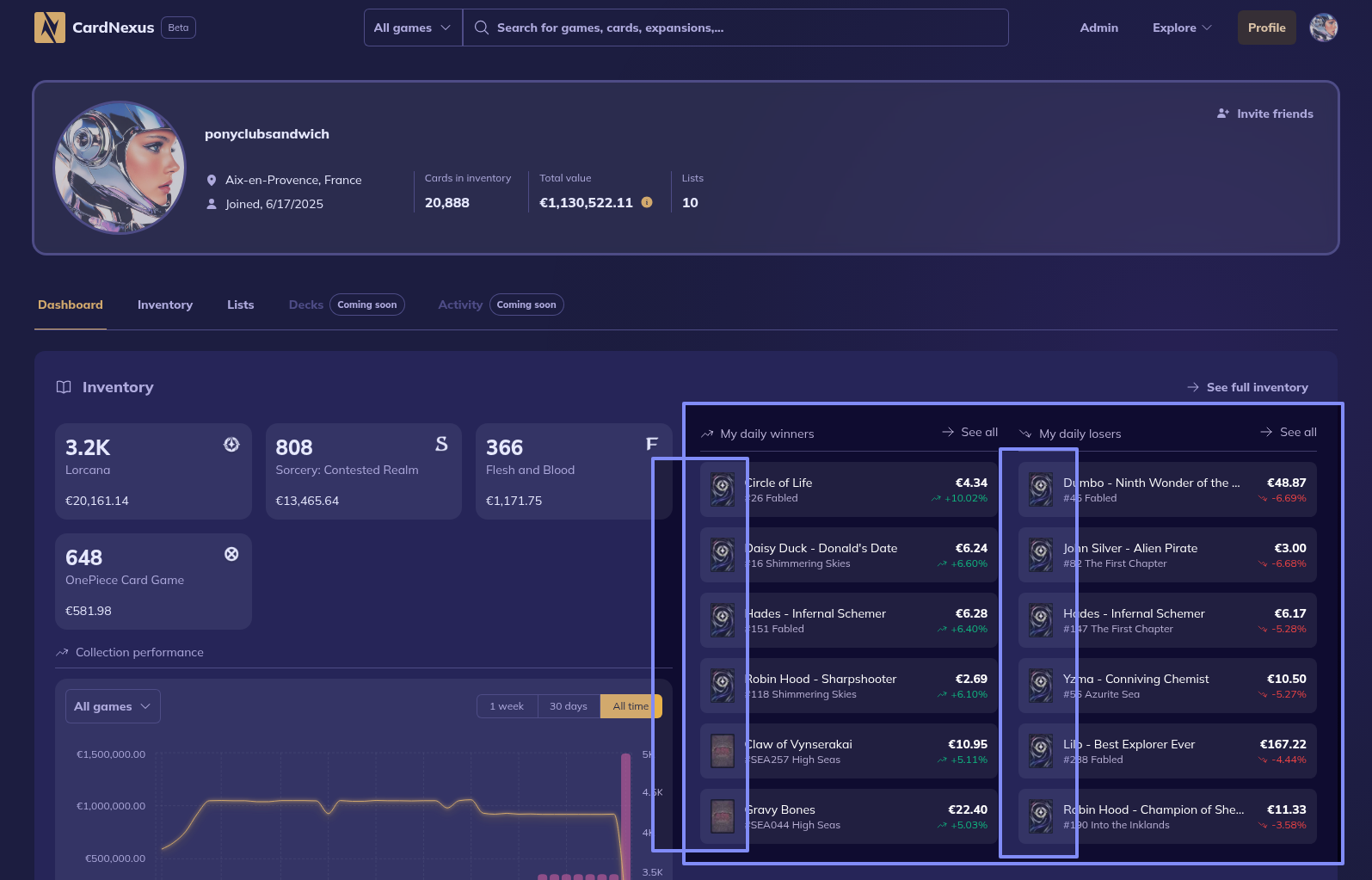Switch to the Inventory tab
The width and height of the screenshot is (1372, 880).
(165, 305)
